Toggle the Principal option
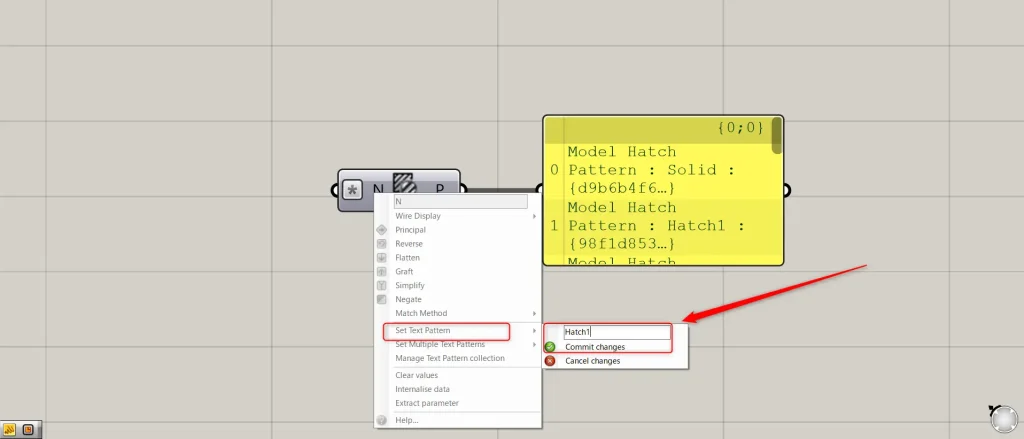Viewport: 1024px width, 439px height. click(410, 230)
